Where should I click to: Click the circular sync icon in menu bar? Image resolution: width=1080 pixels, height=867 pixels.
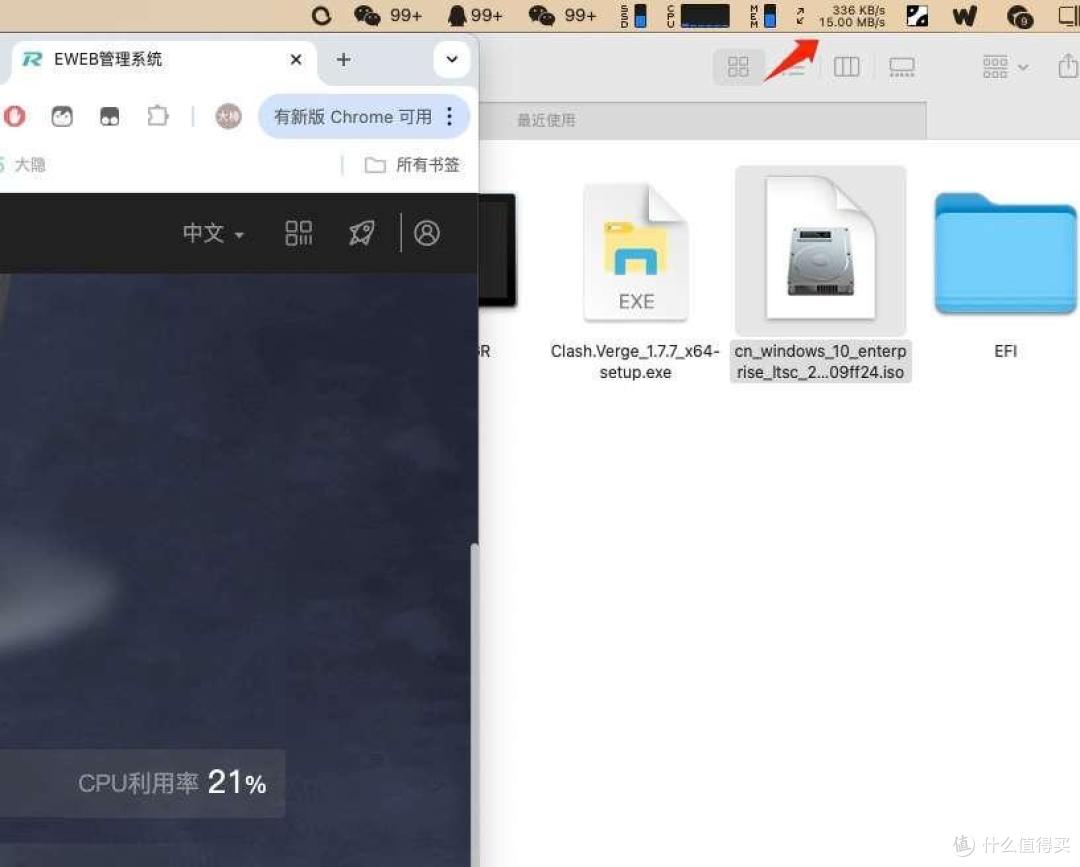pyautogui.click(x=321, y=15)
